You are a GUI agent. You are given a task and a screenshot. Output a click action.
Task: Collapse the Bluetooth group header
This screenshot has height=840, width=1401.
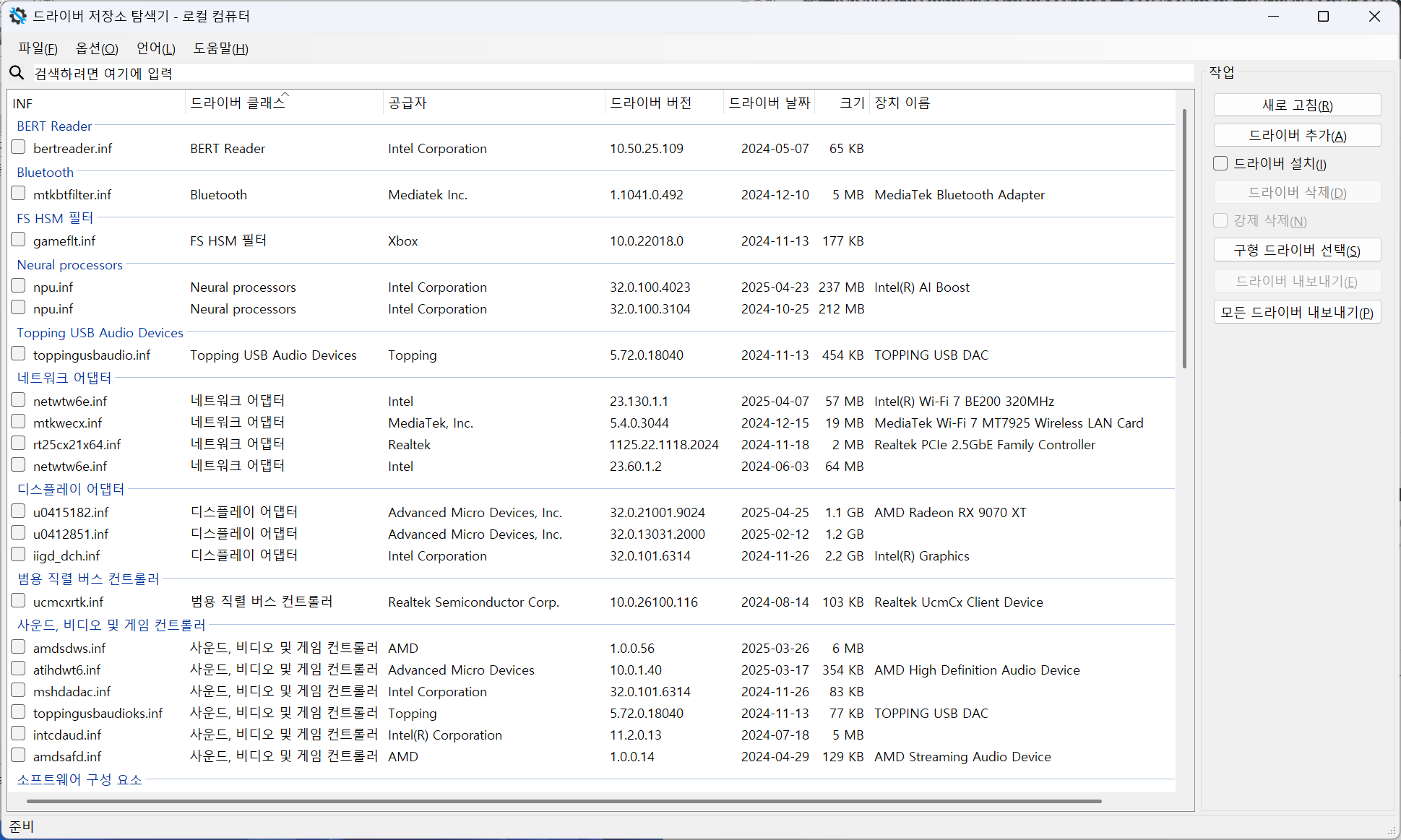coord(45,172)
